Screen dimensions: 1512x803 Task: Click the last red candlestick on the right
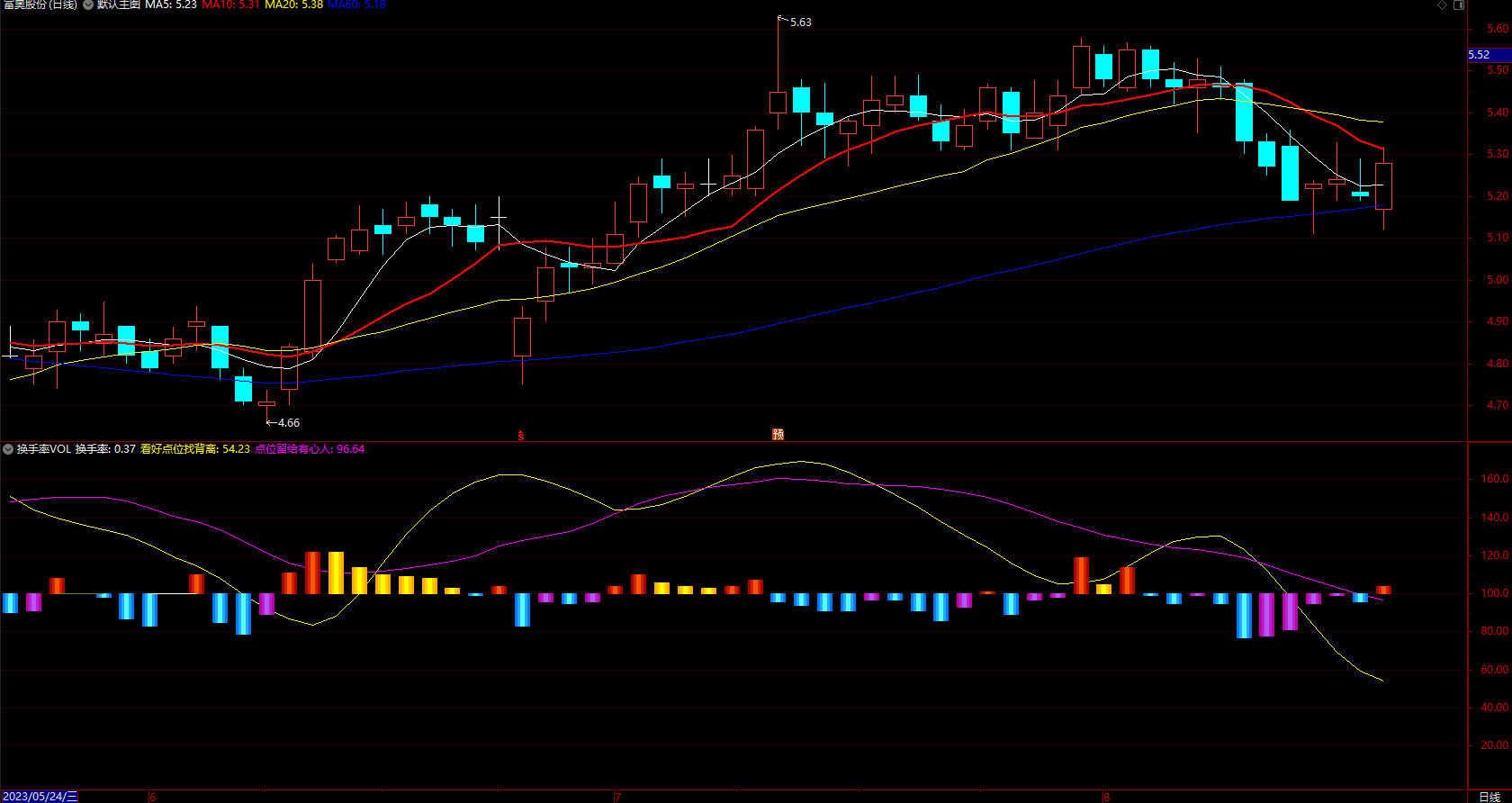click(1384, 186)
